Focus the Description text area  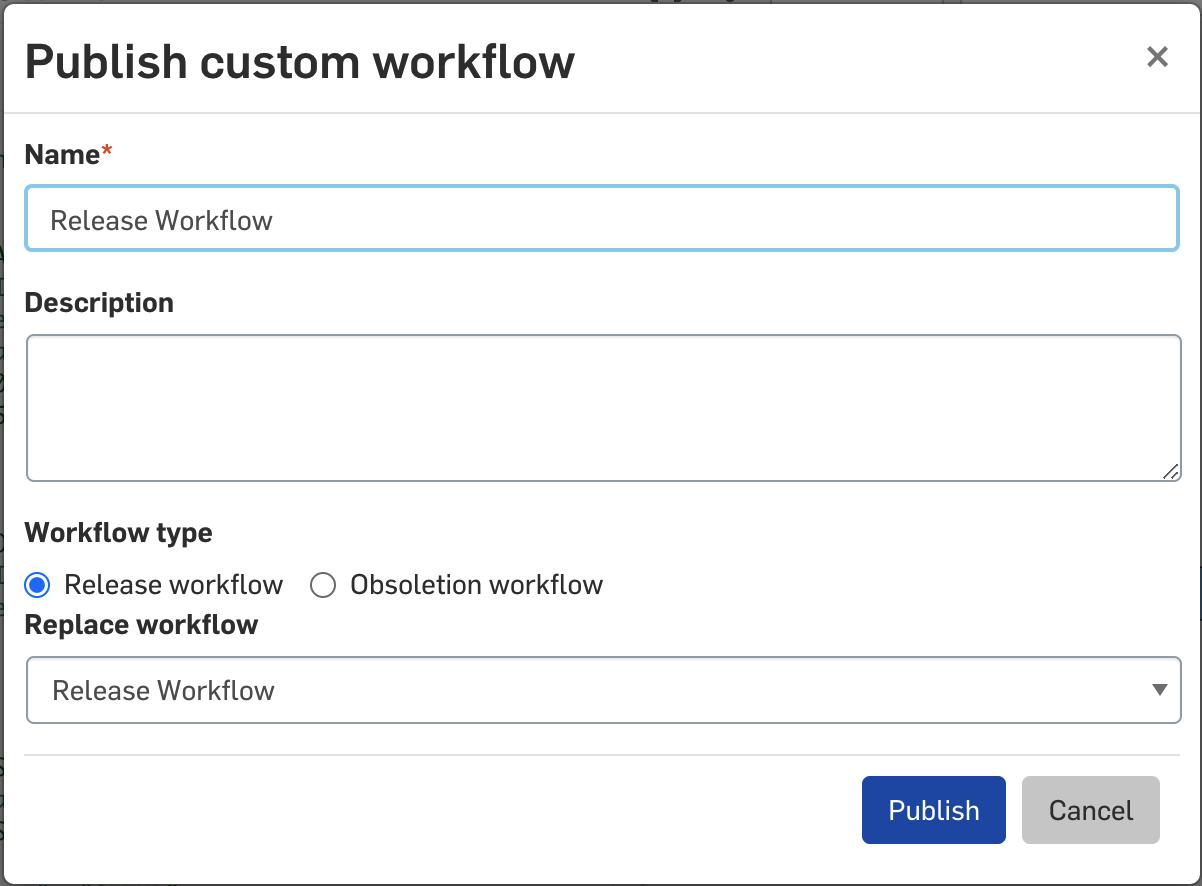[x=602, y=408]
